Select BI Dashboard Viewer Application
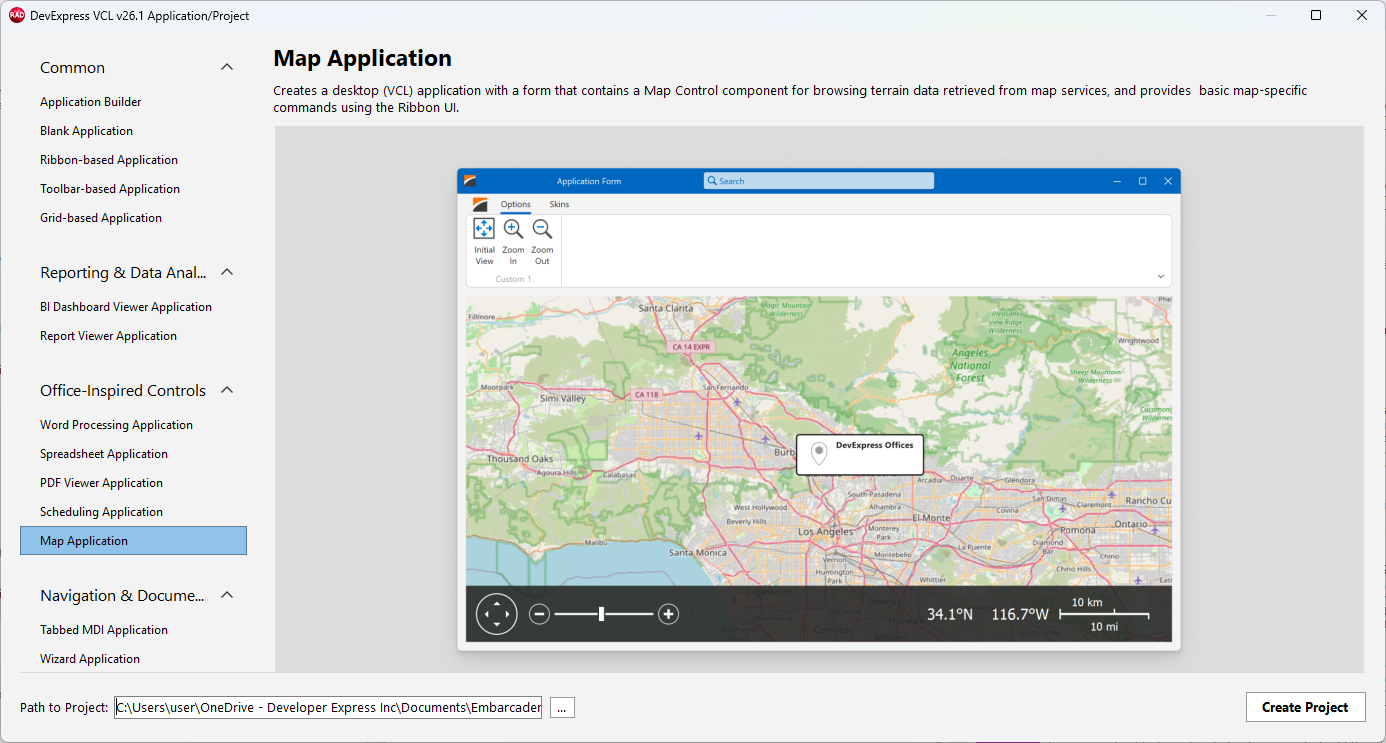Screen dimensions: 1386x743 click(126, 307)
